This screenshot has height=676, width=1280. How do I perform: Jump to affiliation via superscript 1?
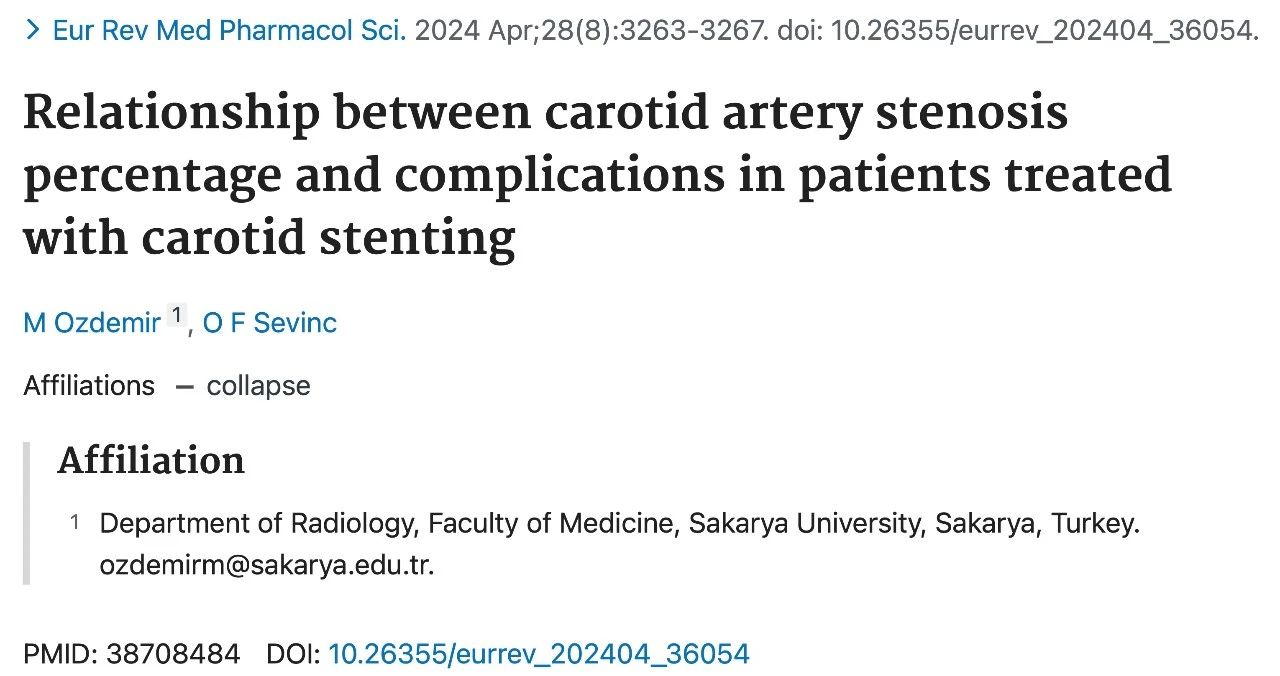176,316
